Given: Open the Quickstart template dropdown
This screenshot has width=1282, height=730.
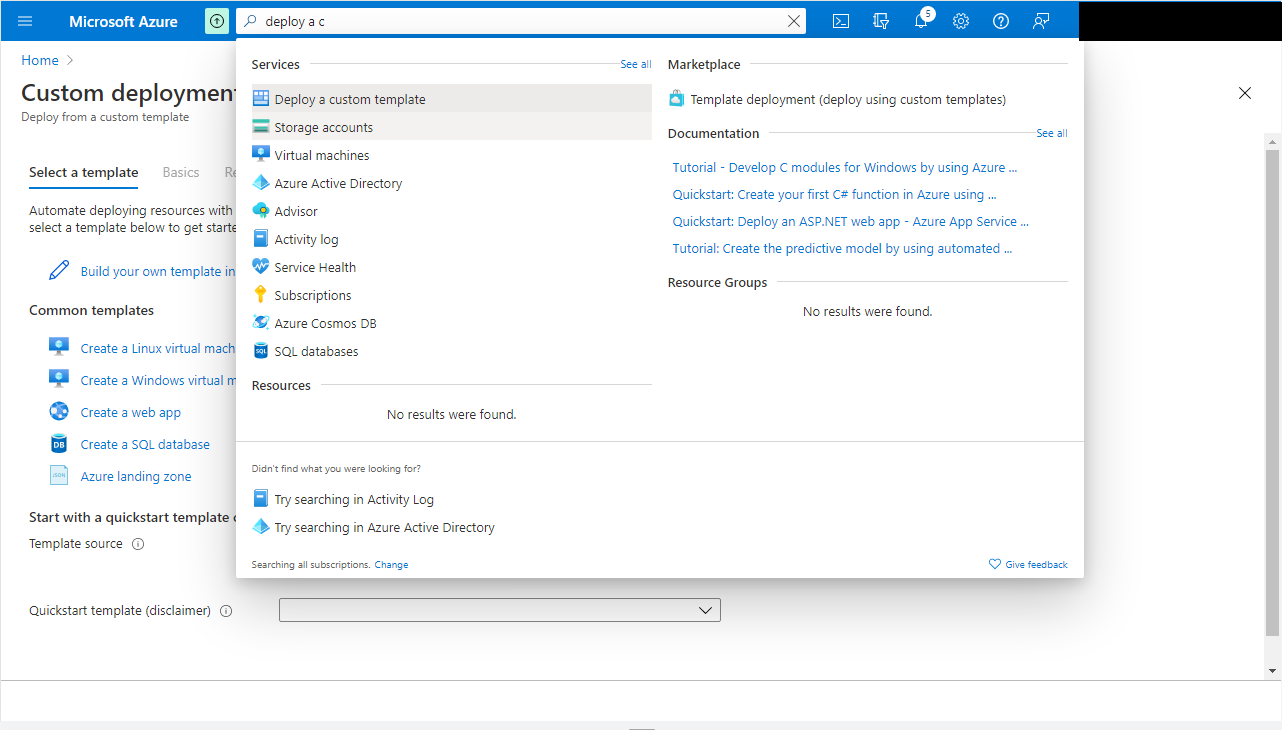Looking at the screenshot, I should (x=500, y=610).
